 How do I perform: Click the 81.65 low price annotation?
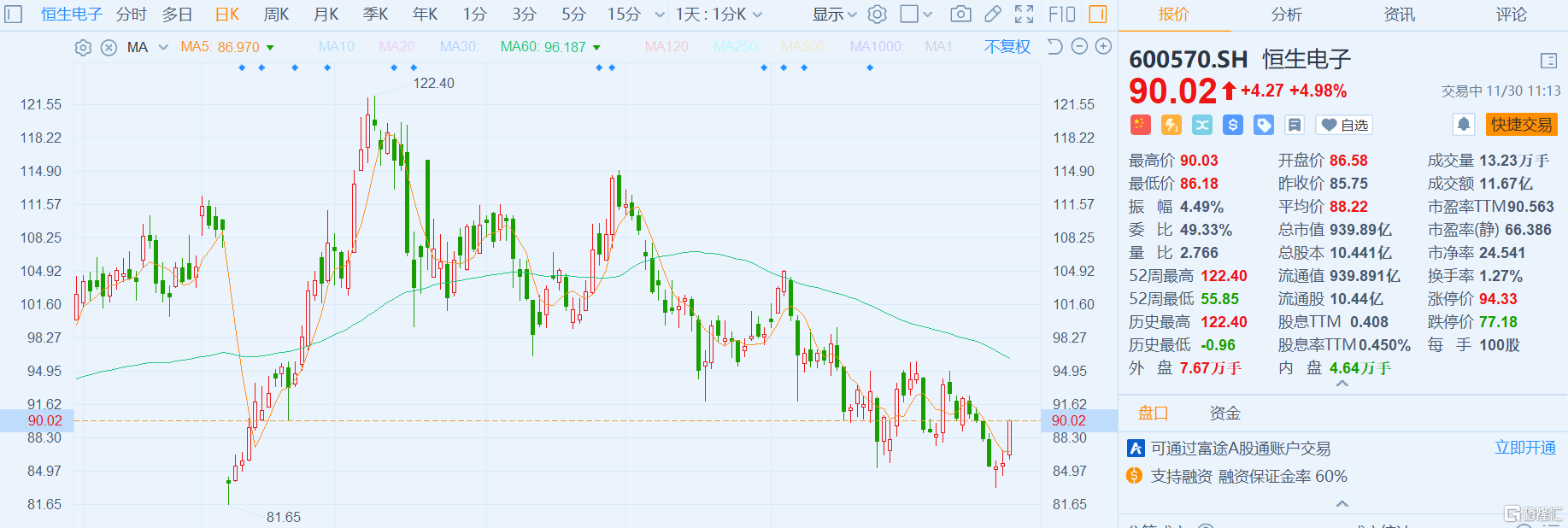point(284,517)
